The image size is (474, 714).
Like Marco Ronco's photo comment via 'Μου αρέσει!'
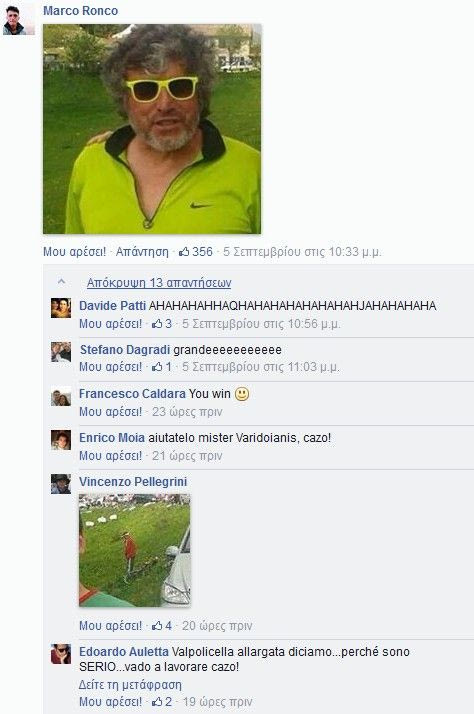click(74, 251)
